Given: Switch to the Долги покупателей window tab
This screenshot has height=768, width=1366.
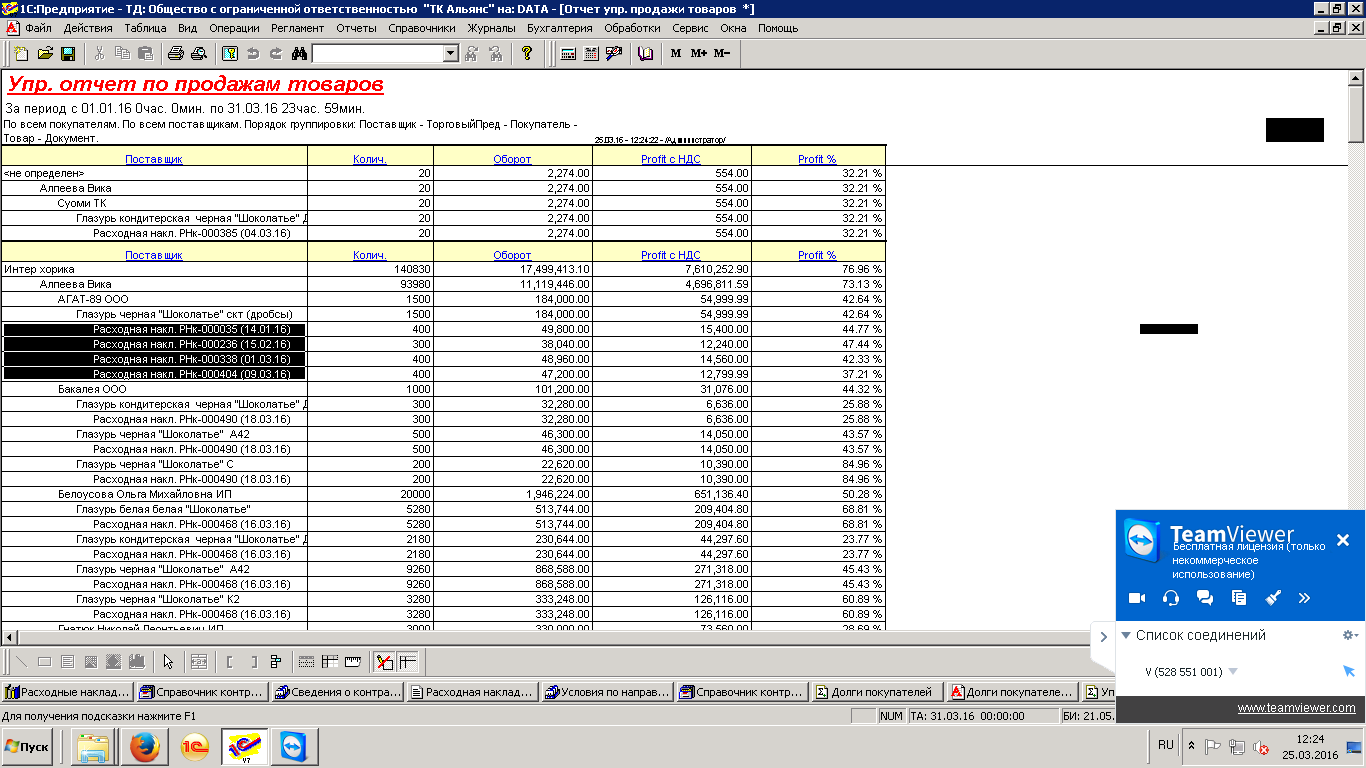Looking at the screenshot, I should pyautogui.click(x=874, y=691).
